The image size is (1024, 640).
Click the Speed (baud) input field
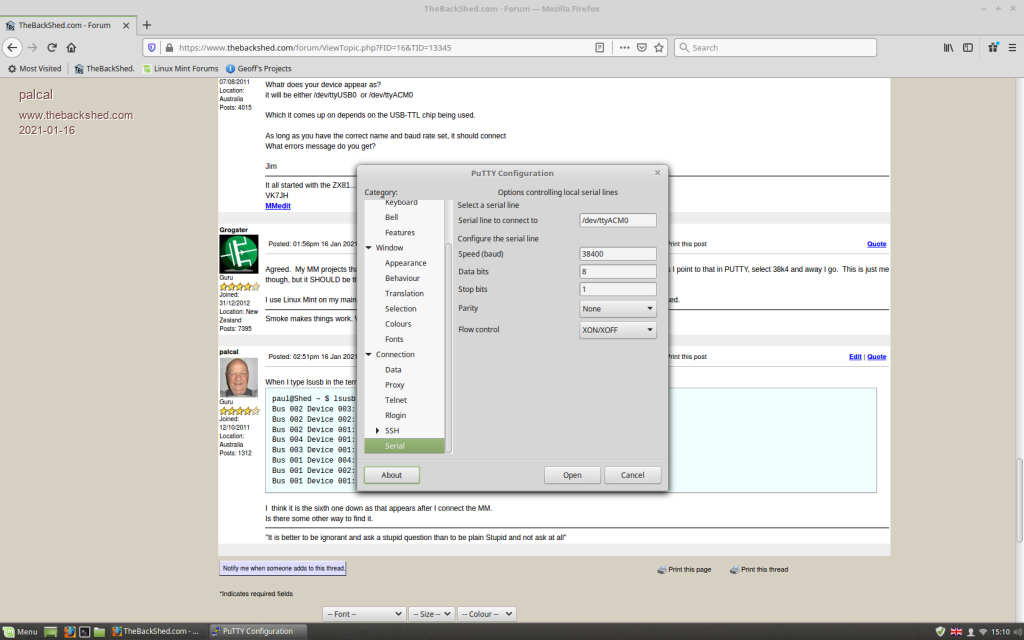tap(618, 254)
